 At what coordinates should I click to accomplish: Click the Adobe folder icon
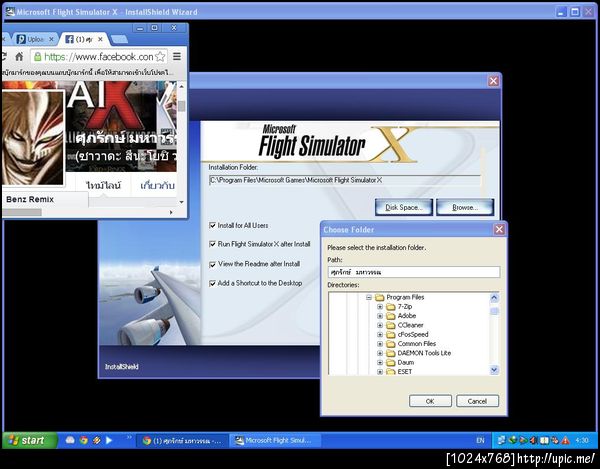coord(390,316)
